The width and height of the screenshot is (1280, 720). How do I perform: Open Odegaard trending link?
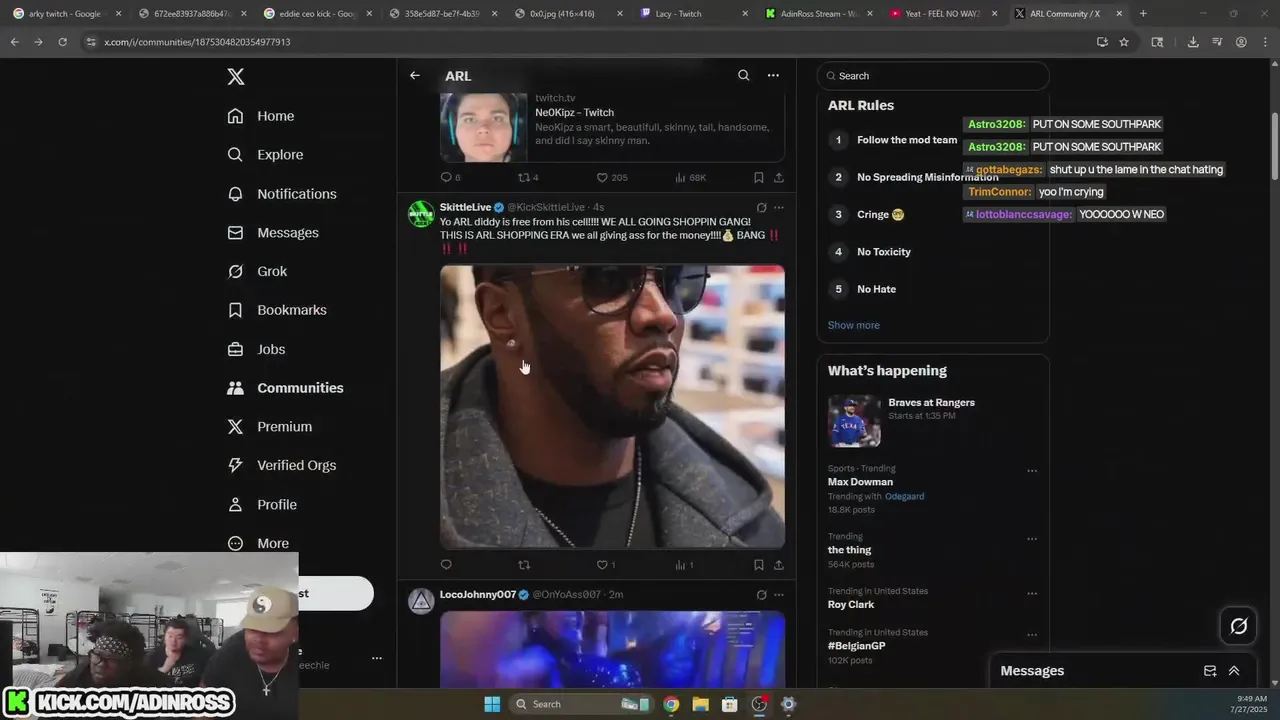point(904,496)
